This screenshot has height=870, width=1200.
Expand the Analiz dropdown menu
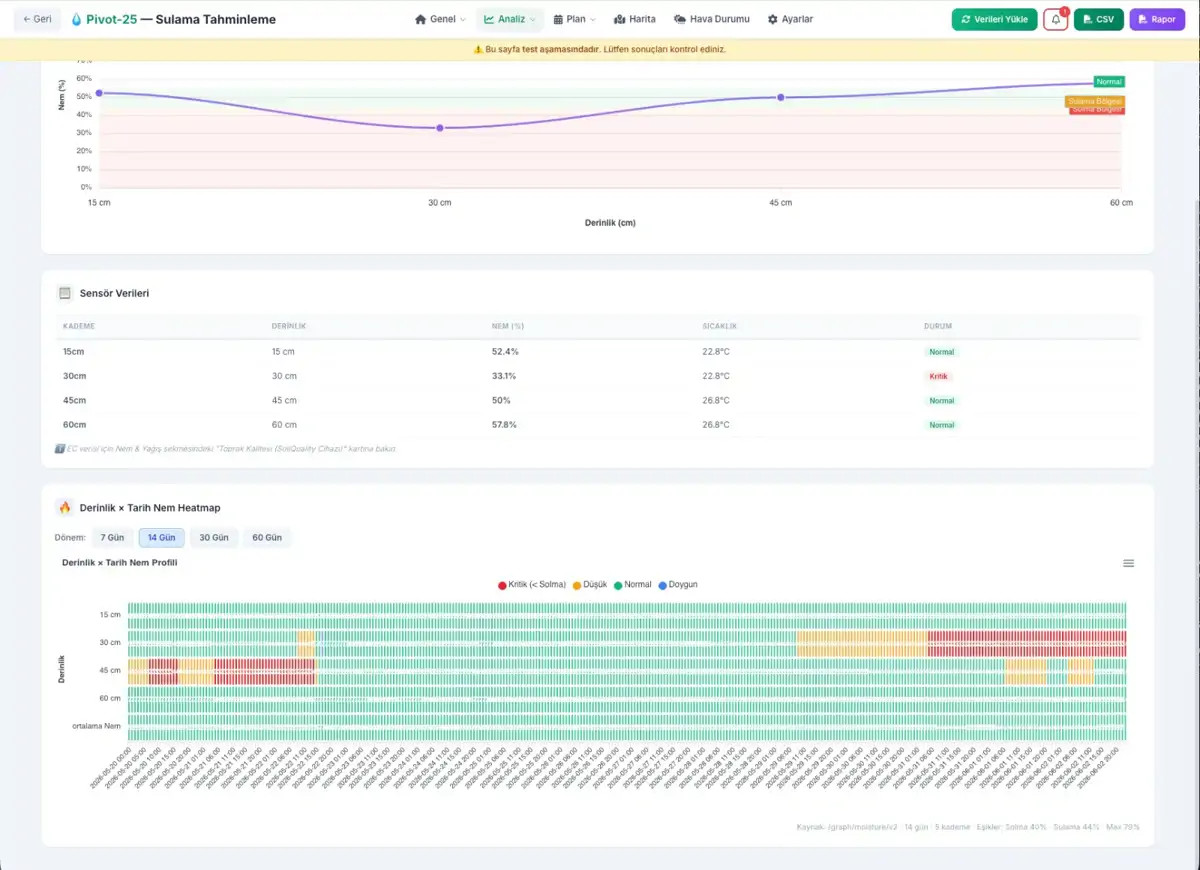508,19
